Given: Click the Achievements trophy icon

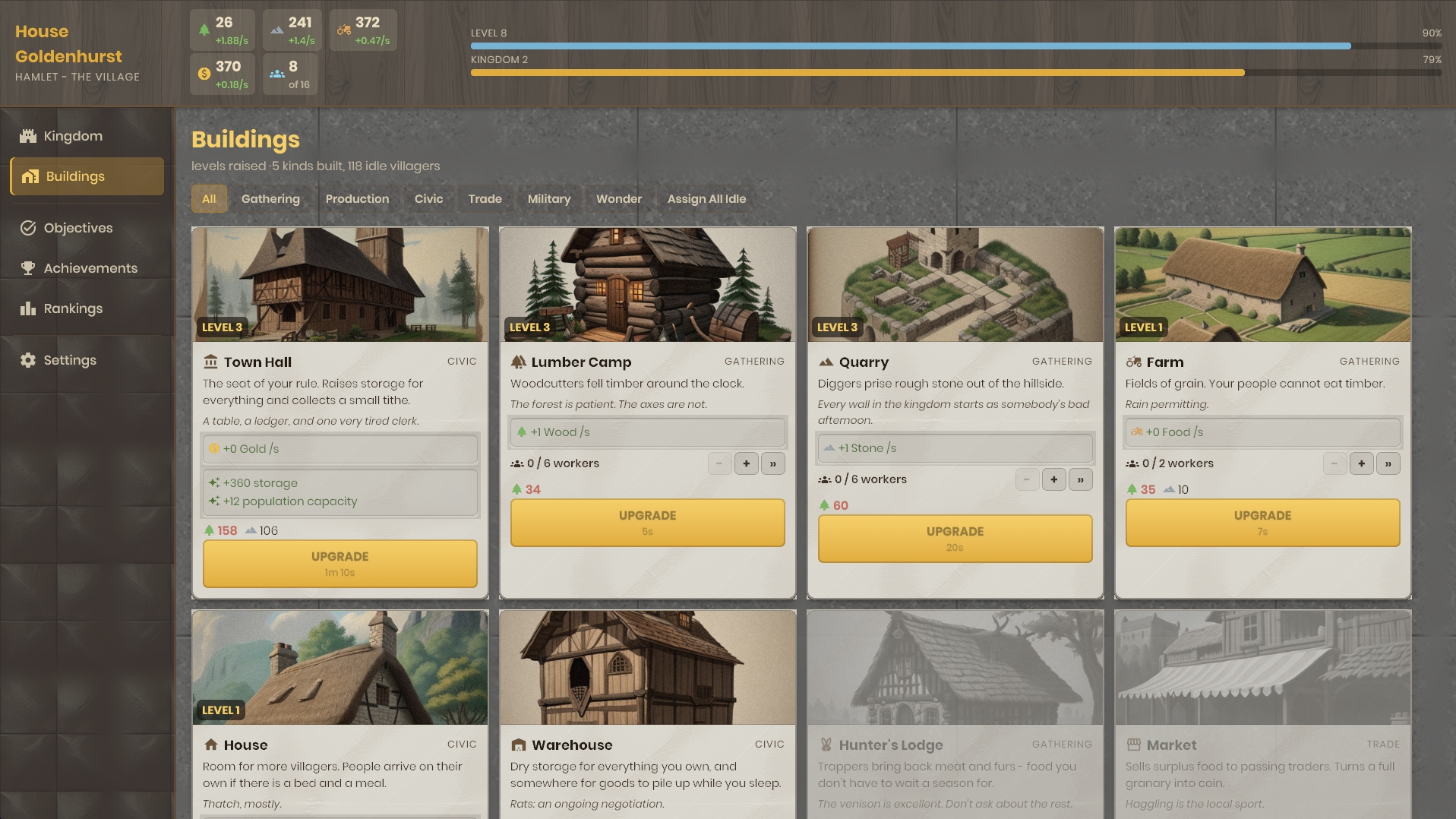Looking at the screenshot, I should (28, 268).
